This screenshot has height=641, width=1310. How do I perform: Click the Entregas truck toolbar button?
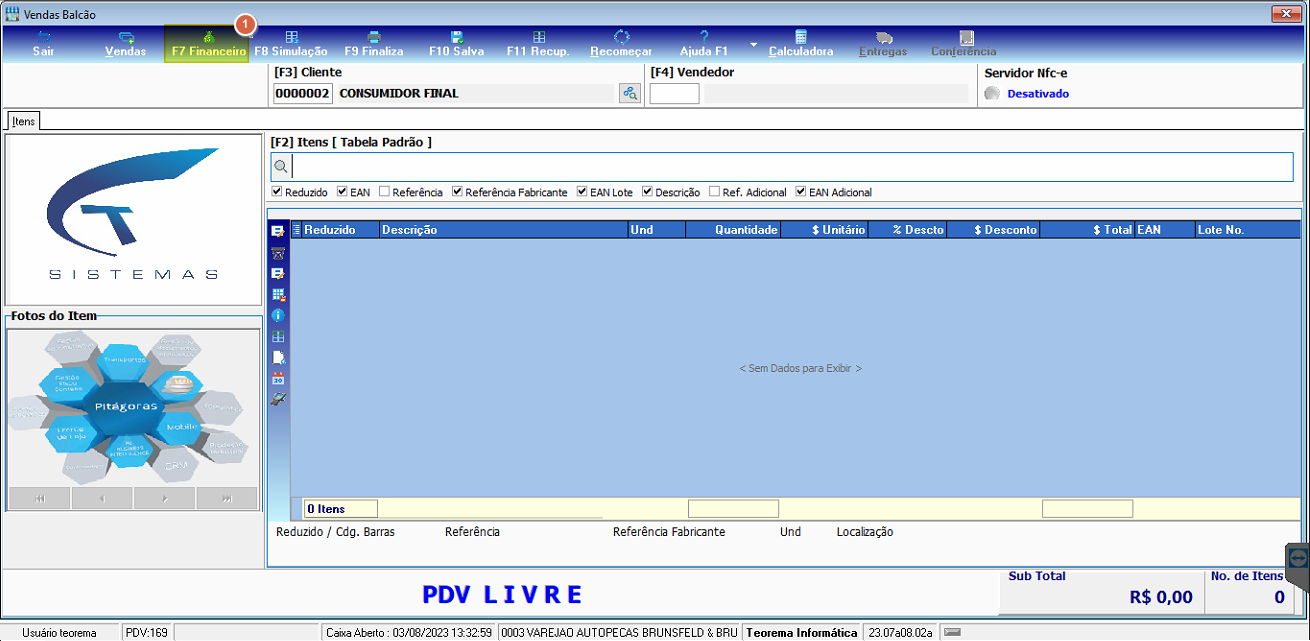(x=883, y=44)
